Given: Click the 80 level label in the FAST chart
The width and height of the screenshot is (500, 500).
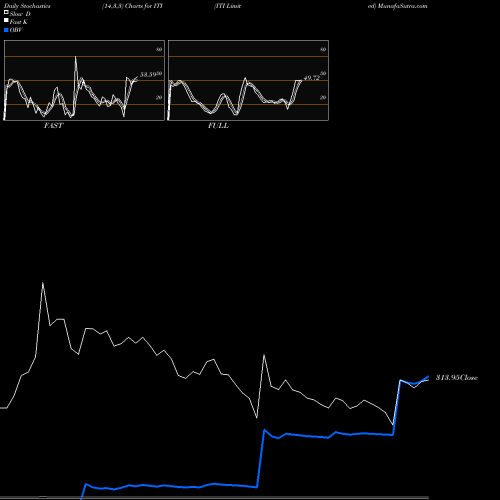Looking at the screenshot, I should click(159, 49).
